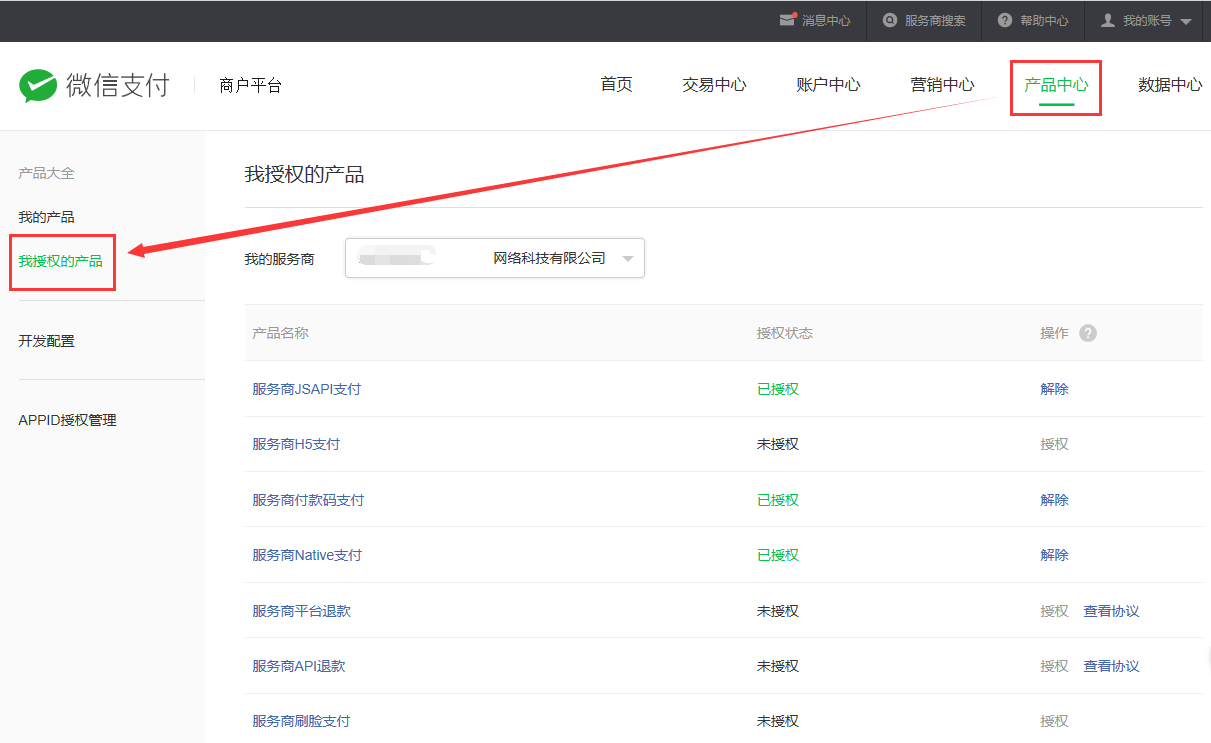Click the help center question icon
The width and height of the screenshot is (1211, 743).
tap(1005, 20)
